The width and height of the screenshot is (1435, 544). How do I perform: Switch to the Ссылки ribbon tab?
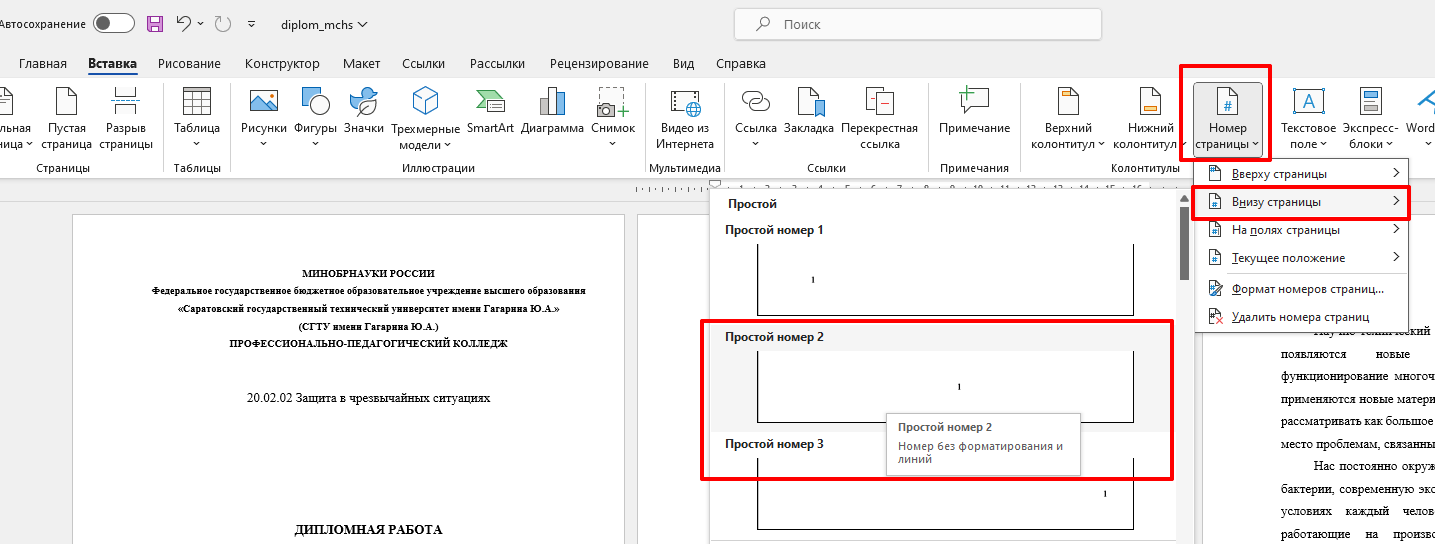(x=423, y=63)
